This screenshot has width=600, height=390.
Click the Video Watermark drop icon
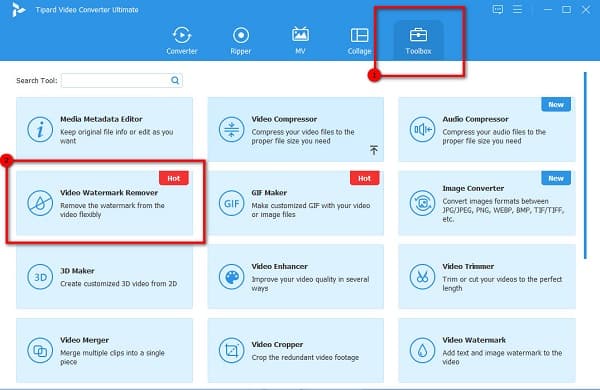pos(422,350)
